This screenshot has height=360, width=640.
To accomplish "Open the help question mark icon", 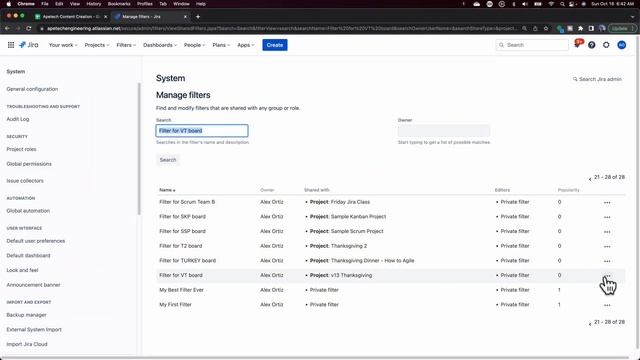I will (x=591, y=45).
